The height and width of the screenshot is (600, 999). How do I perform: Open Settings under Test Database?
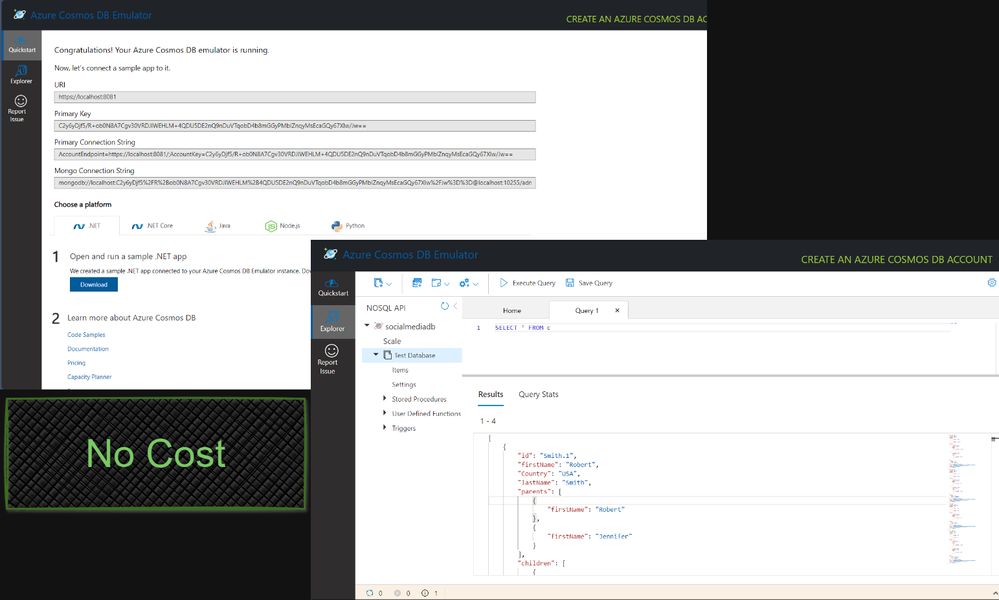click(404, 385)
